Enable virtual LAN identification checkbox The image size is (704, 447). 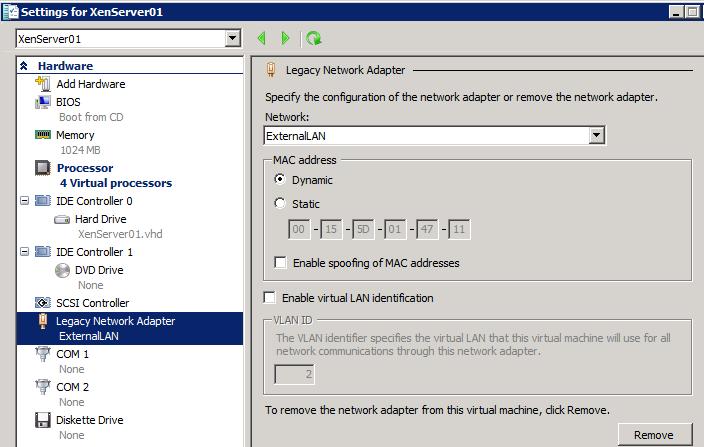[269, 297]
